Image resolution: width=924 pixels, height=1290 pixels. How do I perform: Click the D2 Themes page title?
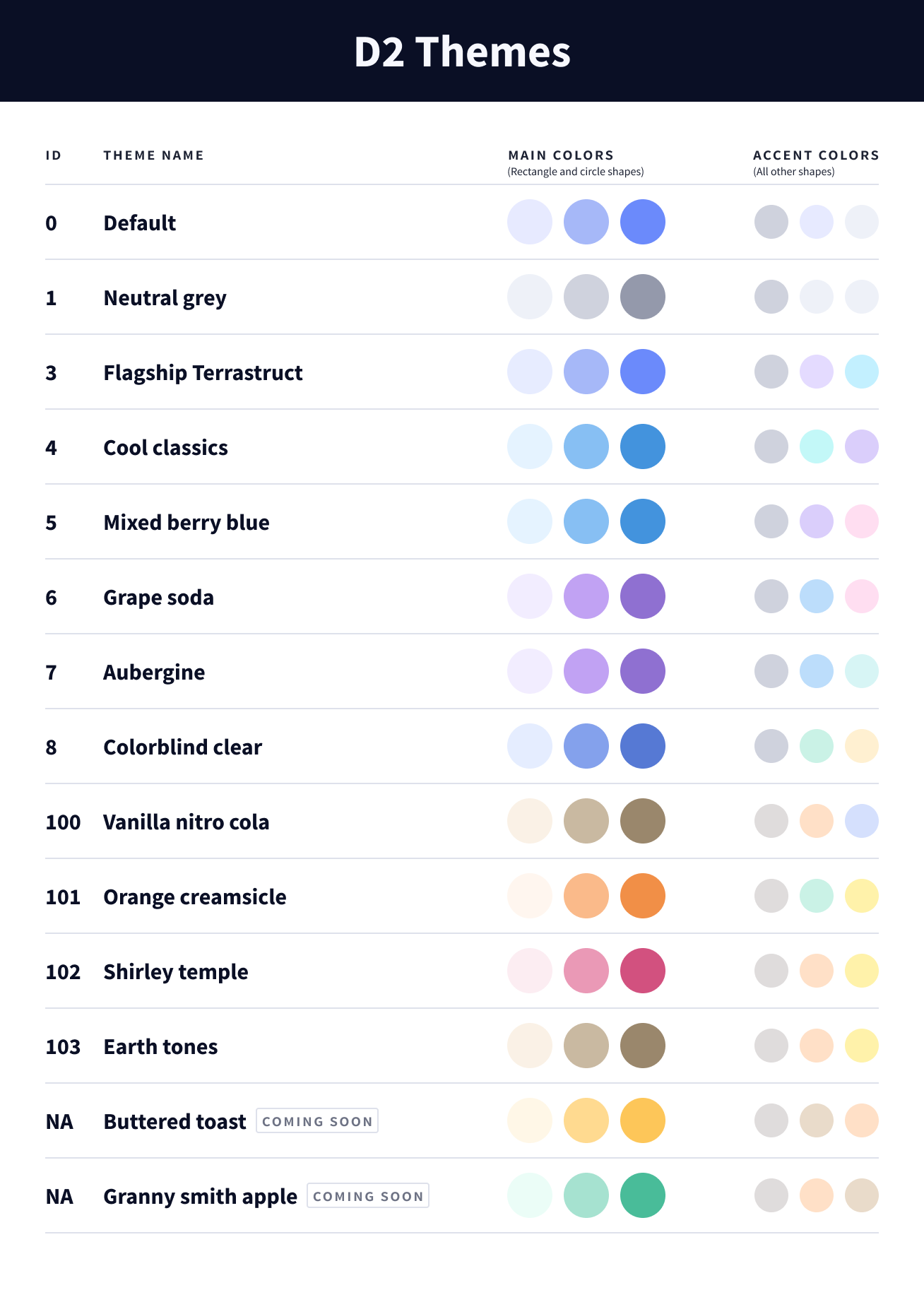[x=462, y=52]
